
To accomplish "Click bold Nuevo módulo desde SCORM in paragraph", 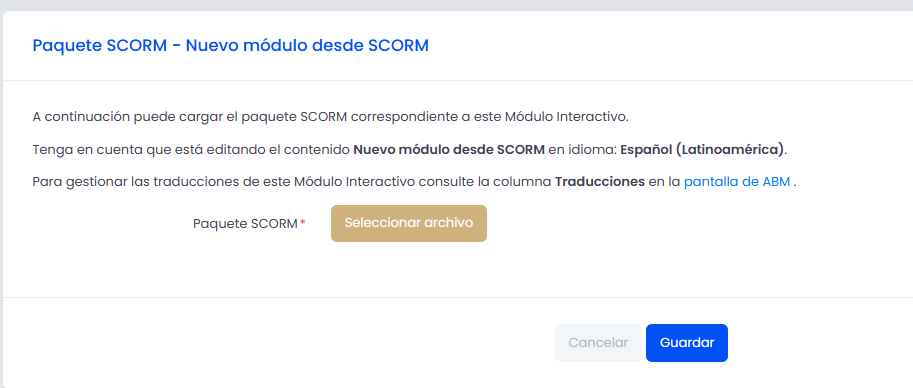I will point(449,150).
